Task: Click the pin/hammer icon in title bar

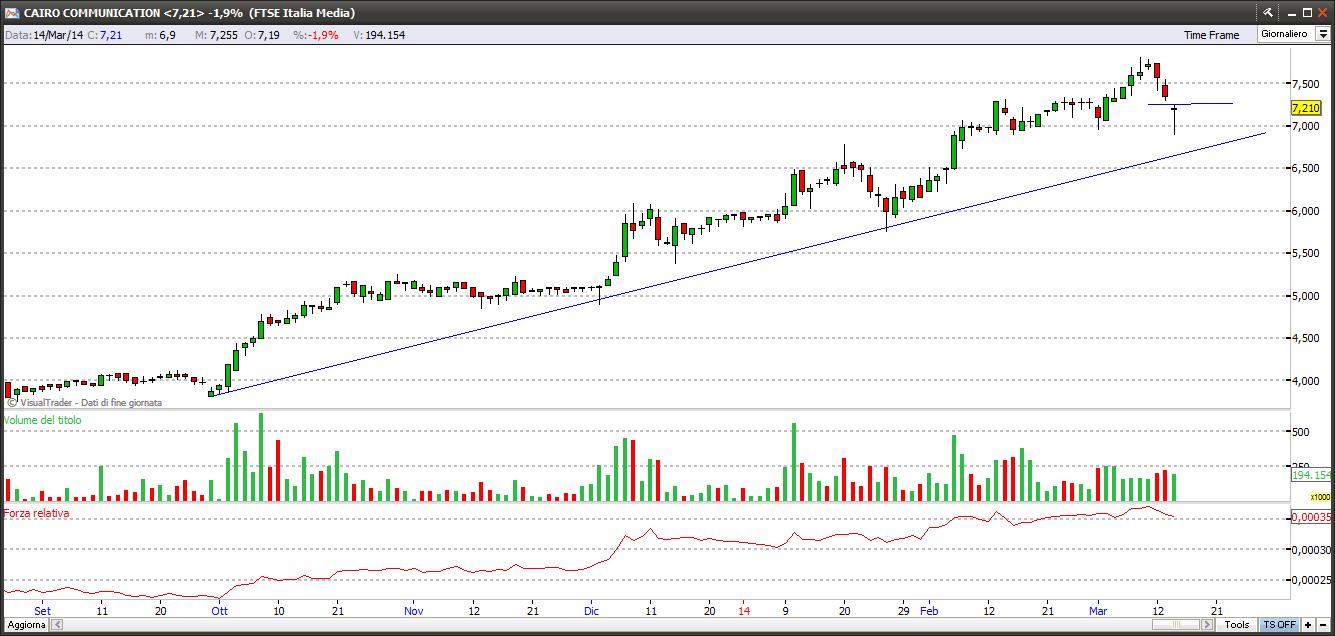Action: pos(1268,12)
